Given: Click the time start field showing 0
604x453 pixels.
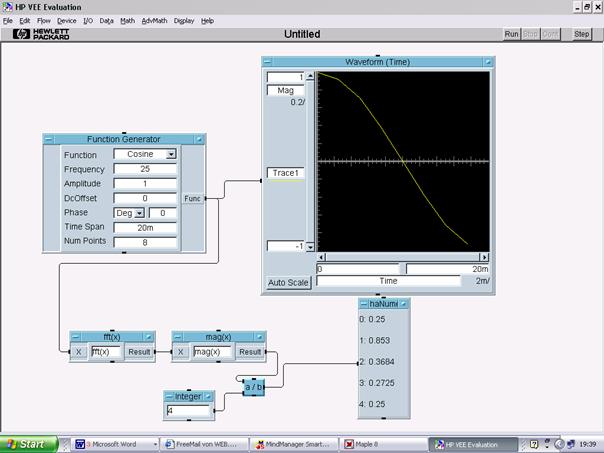Looking at the screenshot, I should pos(358,269).
